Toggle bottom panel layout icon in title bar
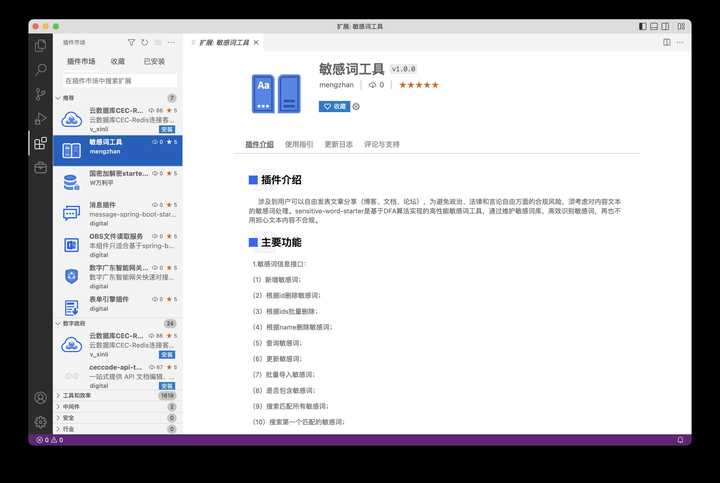This screenshot has width=720, height=483. coord(654,26)
